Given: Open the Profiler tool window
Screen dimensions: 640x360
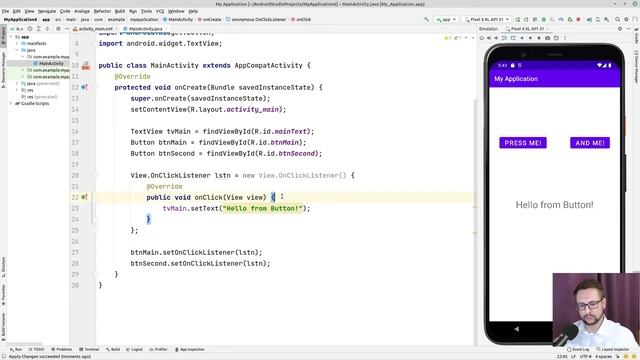Looking at the screenshot, I should tap(159, 349).
